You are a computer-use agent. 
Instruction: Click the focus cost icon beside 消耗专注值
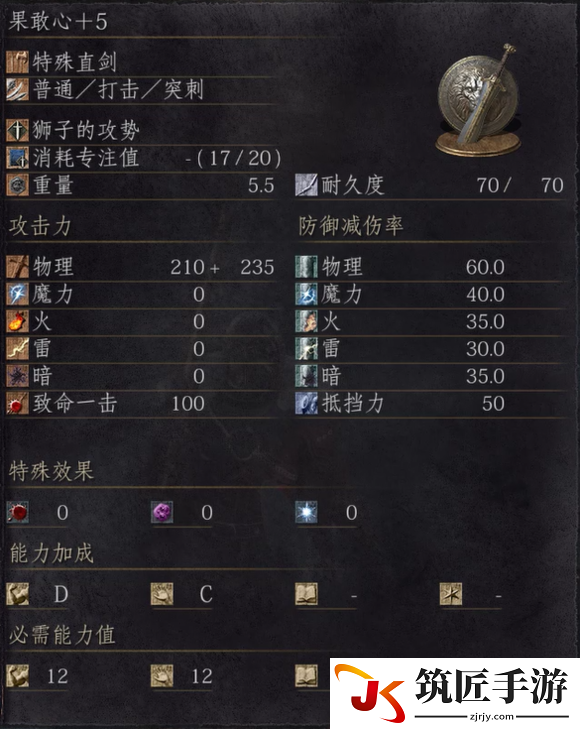(x=18, y=158)
